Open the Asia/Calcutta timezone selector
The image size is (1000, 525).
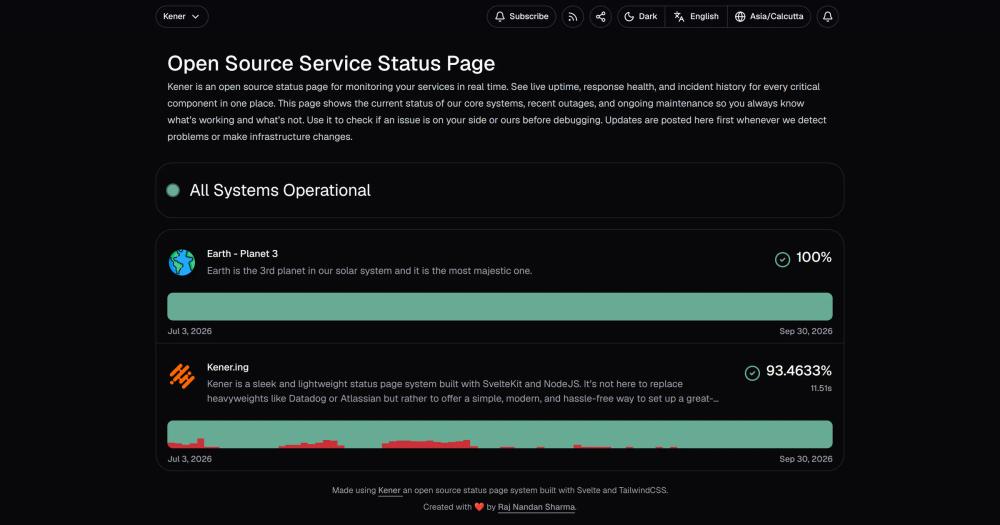(768, 17)
